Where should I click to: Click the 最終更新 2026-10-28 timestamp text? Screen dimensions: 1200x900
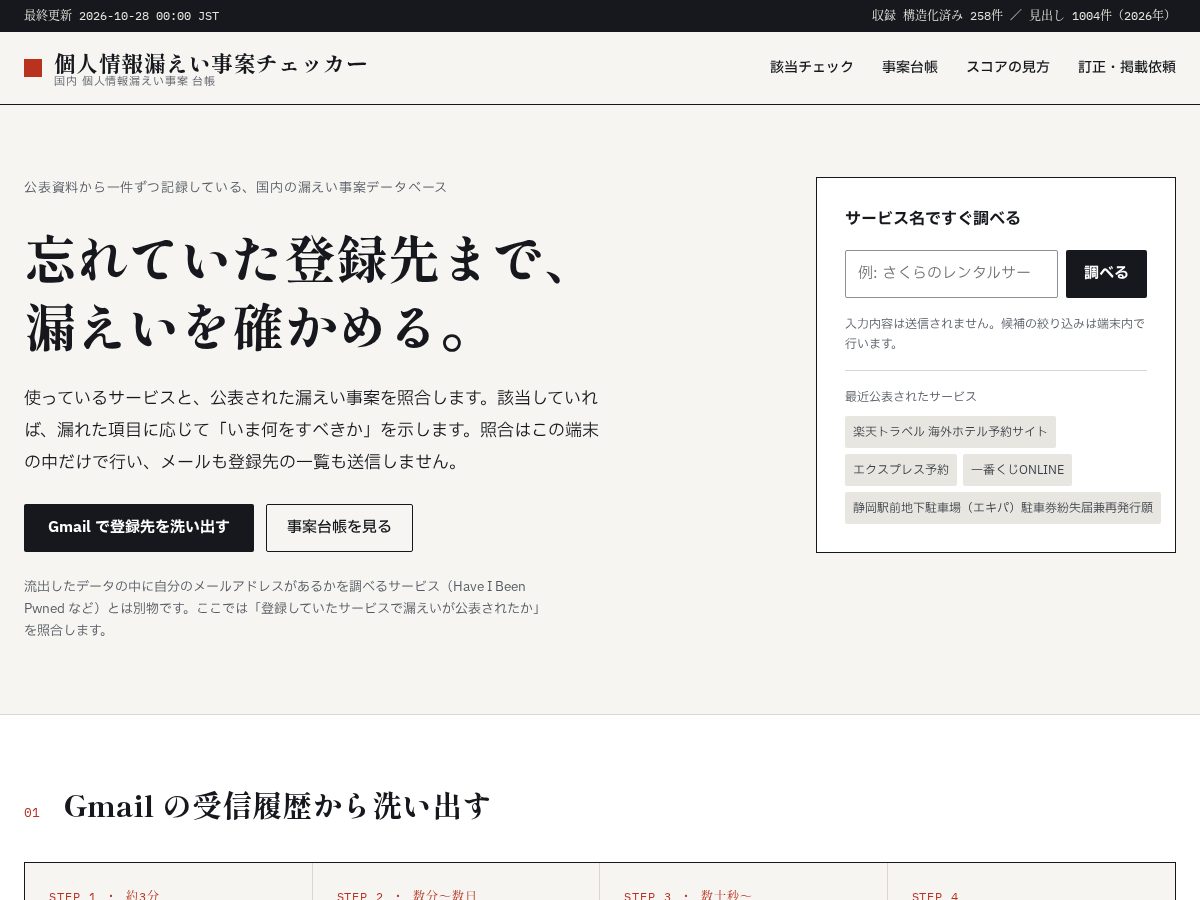(x=121, y=16)
